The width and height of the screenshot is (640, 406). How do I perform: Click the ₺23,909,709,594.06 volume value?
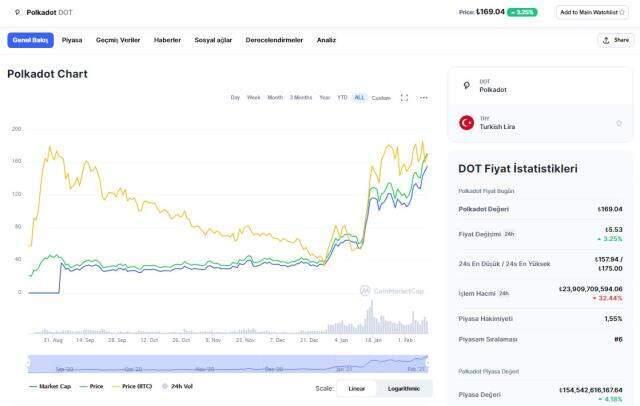click(x=591, y=289)
